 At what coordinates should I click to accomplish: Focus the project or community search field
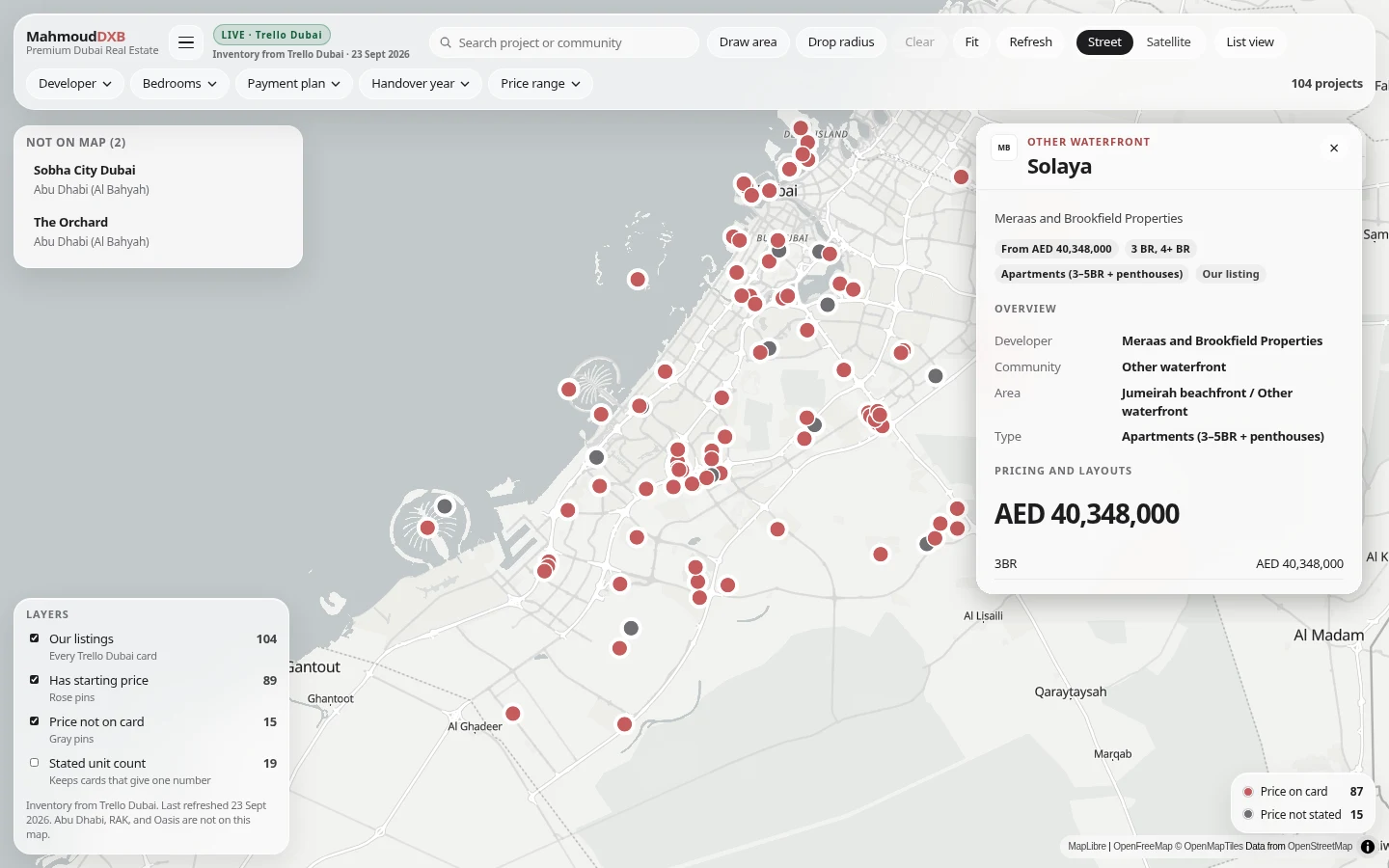[x=564, y=42]
